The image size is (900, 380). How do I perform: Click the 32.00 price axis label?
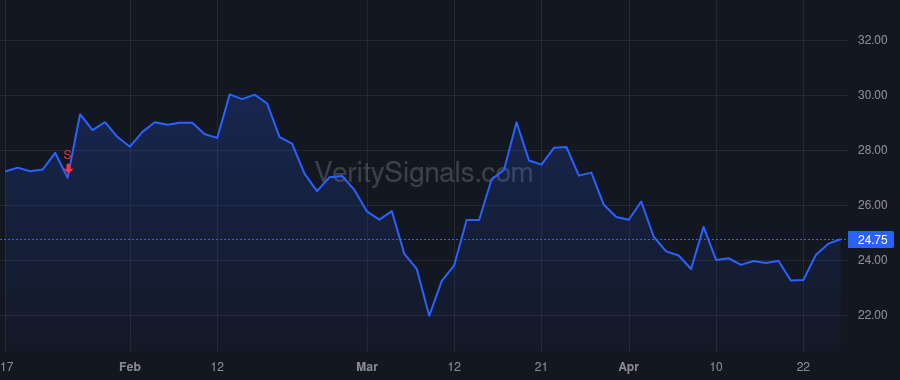872,40
